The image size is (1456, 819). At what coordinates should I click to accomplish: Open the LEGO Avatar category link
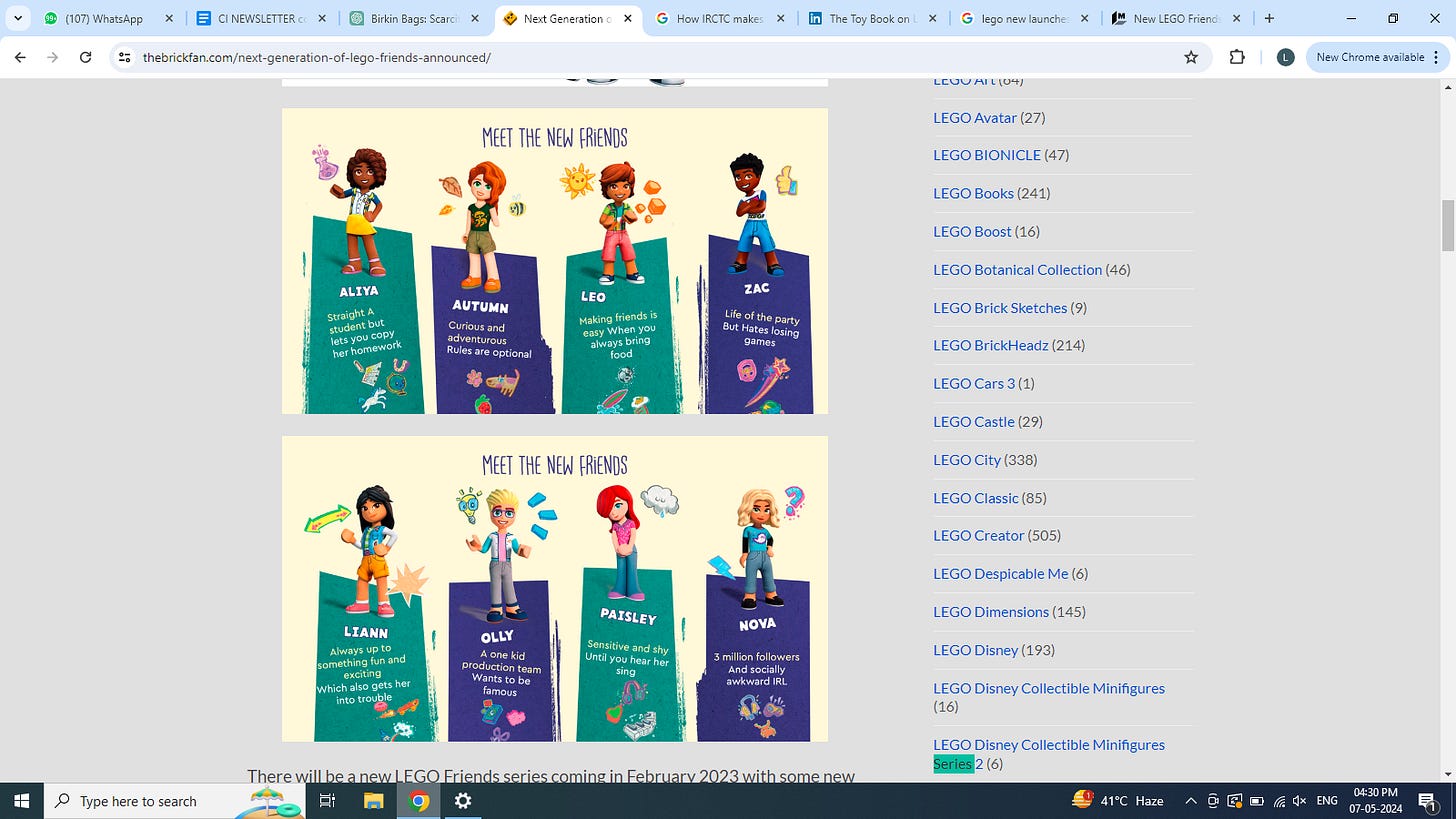point(975,117)
